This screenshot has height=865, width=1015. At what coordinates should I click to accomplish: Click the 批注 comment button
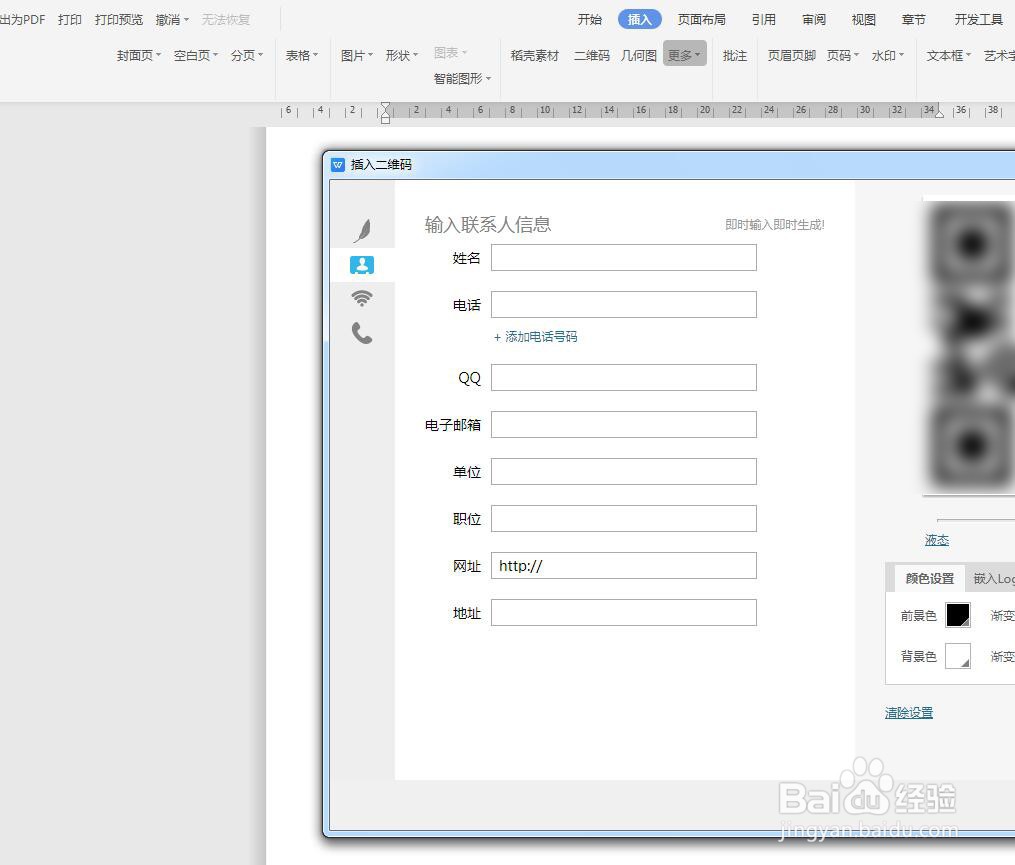735,56
